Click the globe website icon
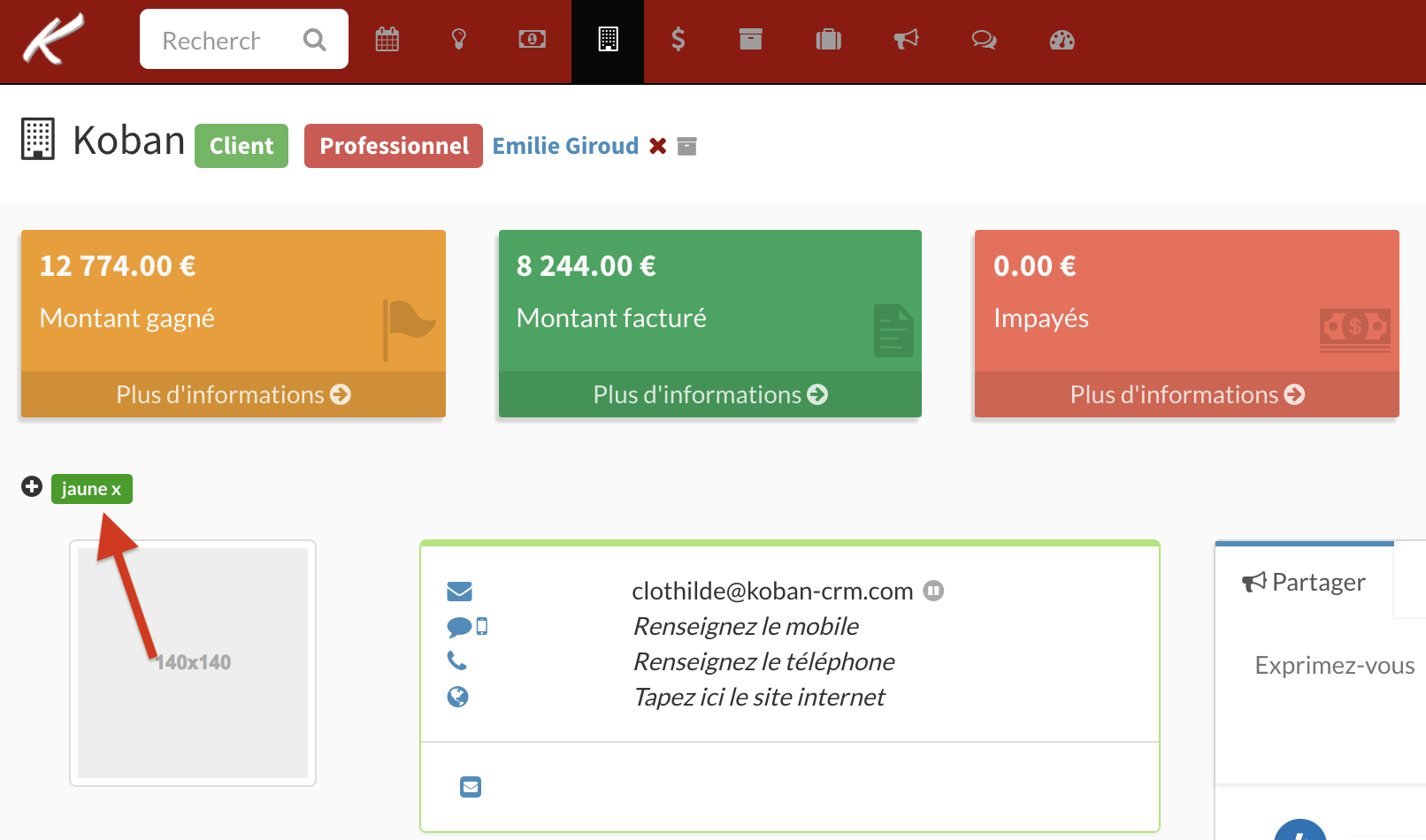Image resolution: width=1426 pixels, height=840 pixels. click(457, 697)
